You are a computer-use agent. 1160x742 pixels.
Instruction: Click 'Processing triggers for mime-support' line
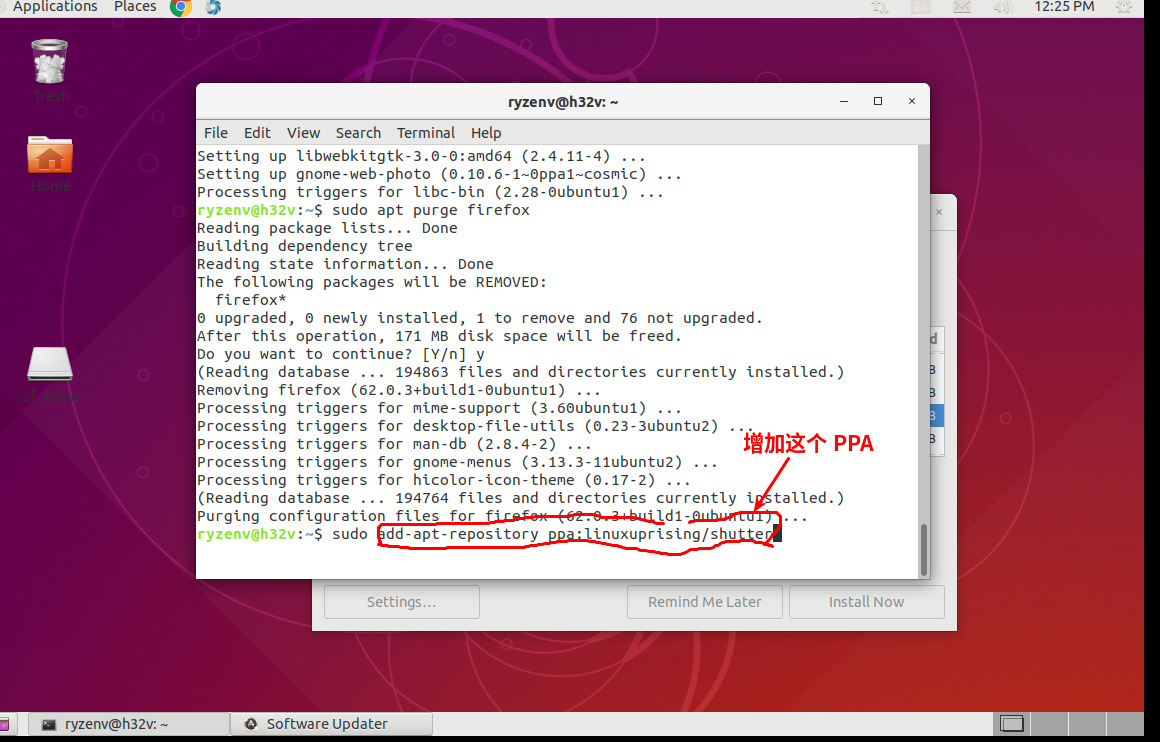pos(439,408)
